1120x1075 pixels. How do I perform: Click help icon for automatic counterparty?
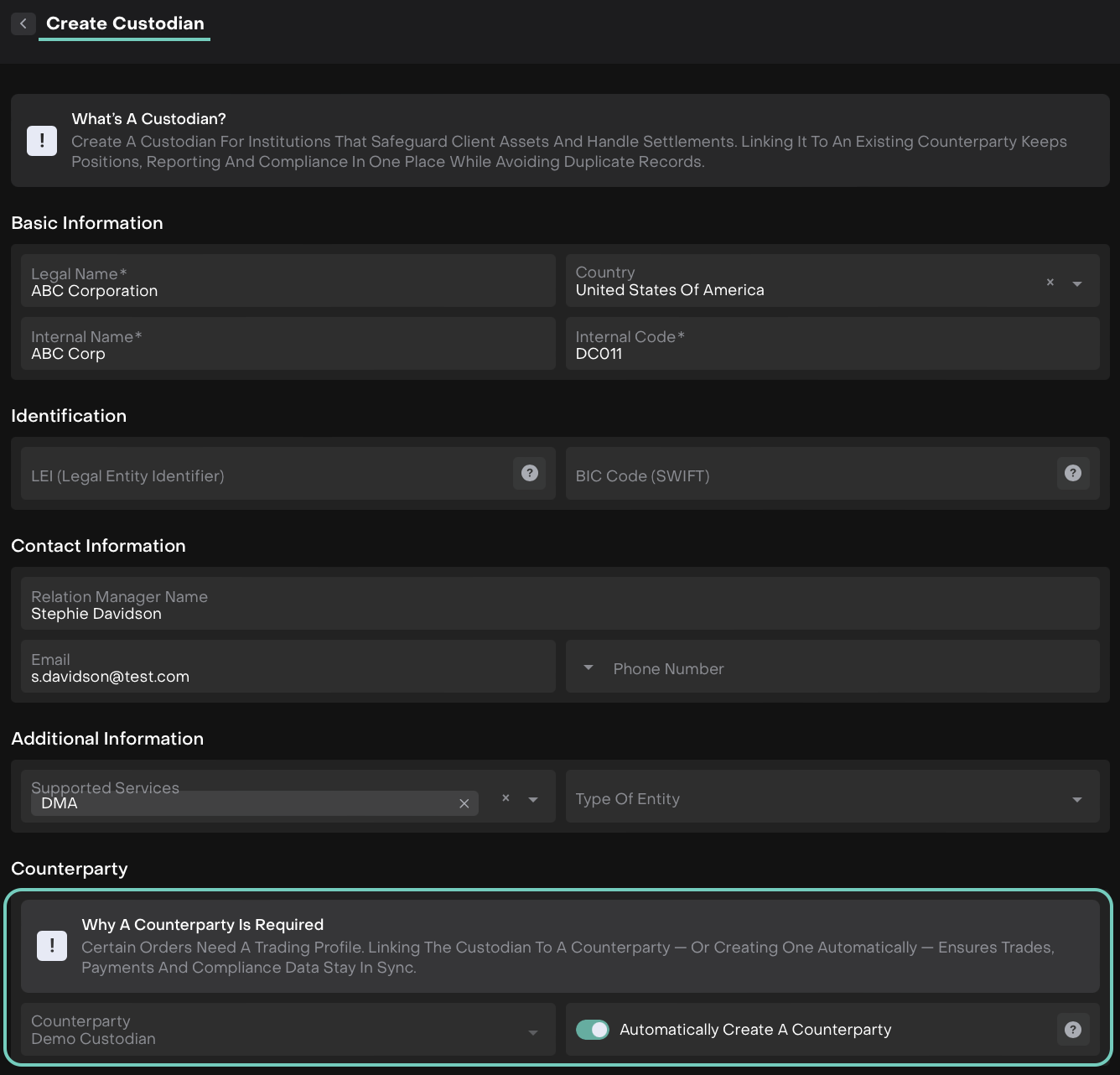[1072, 1030]
